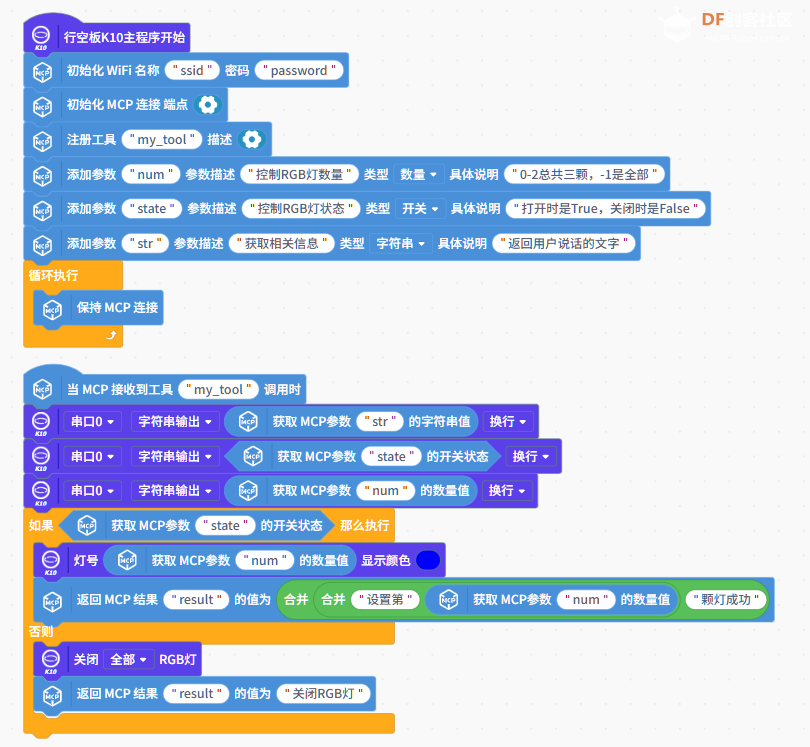Viewport: 810px width, 747px height.
Task: Click the gear icon on 注册工具 my_tool block
Action: tap(252, 139)
